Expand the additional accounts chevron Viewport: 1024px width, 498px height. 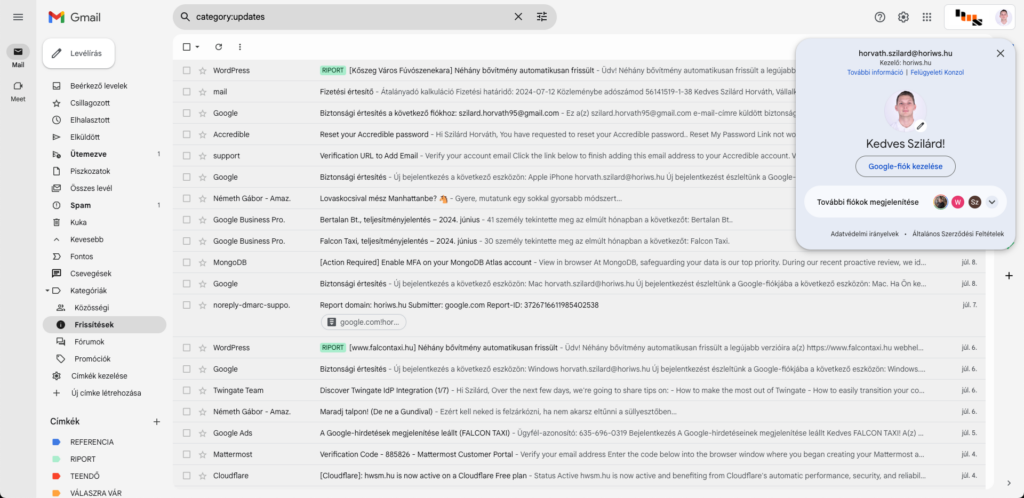992,202
